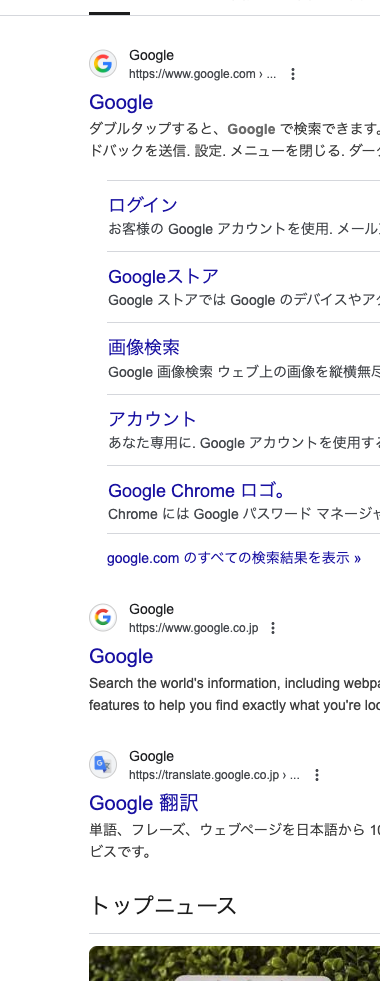Show all results from google.com link

click(x=234, y=558)
